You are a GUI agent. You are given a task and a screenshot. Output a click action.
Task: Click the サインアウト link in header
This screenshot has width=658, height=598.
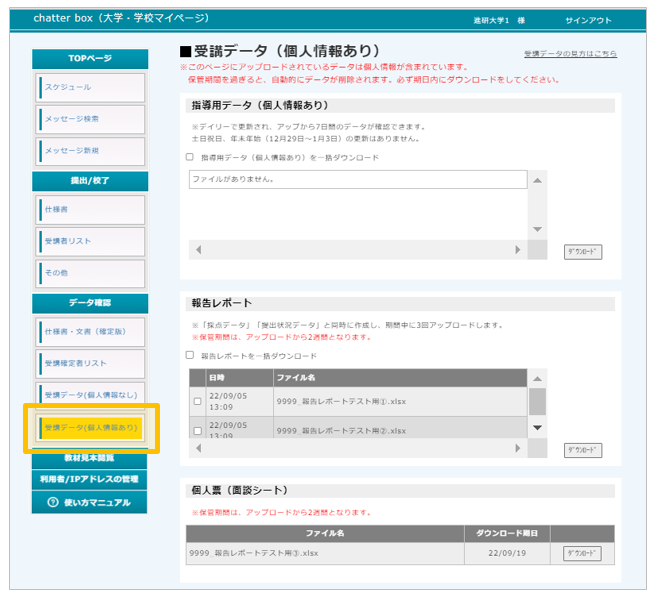(590, 20)
